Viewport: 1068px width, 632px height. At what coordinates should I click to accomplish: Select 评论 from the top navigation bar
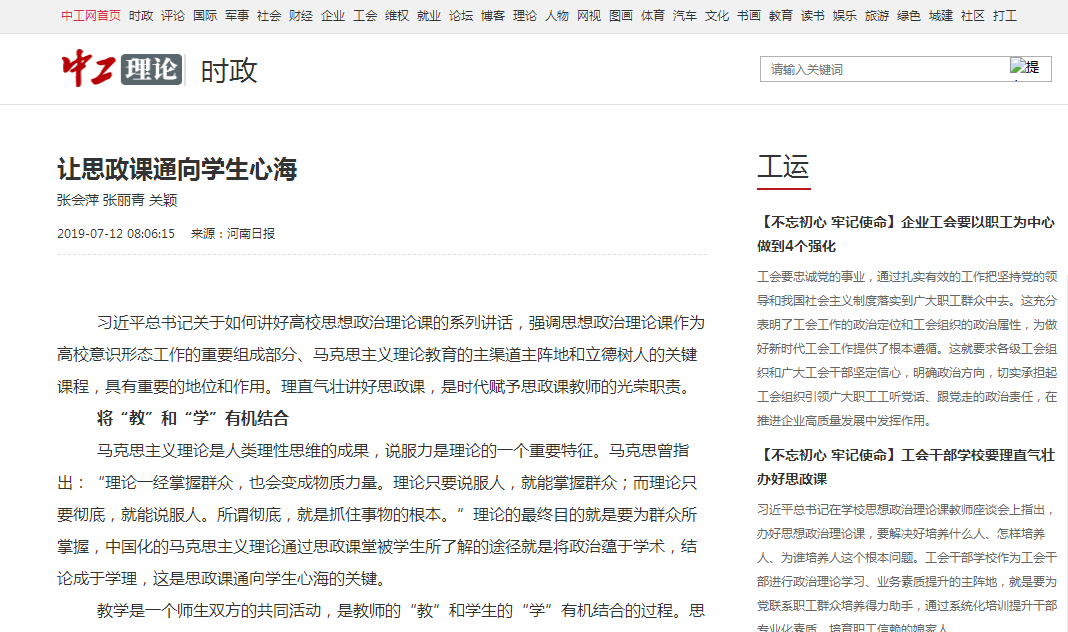[173, 16]
